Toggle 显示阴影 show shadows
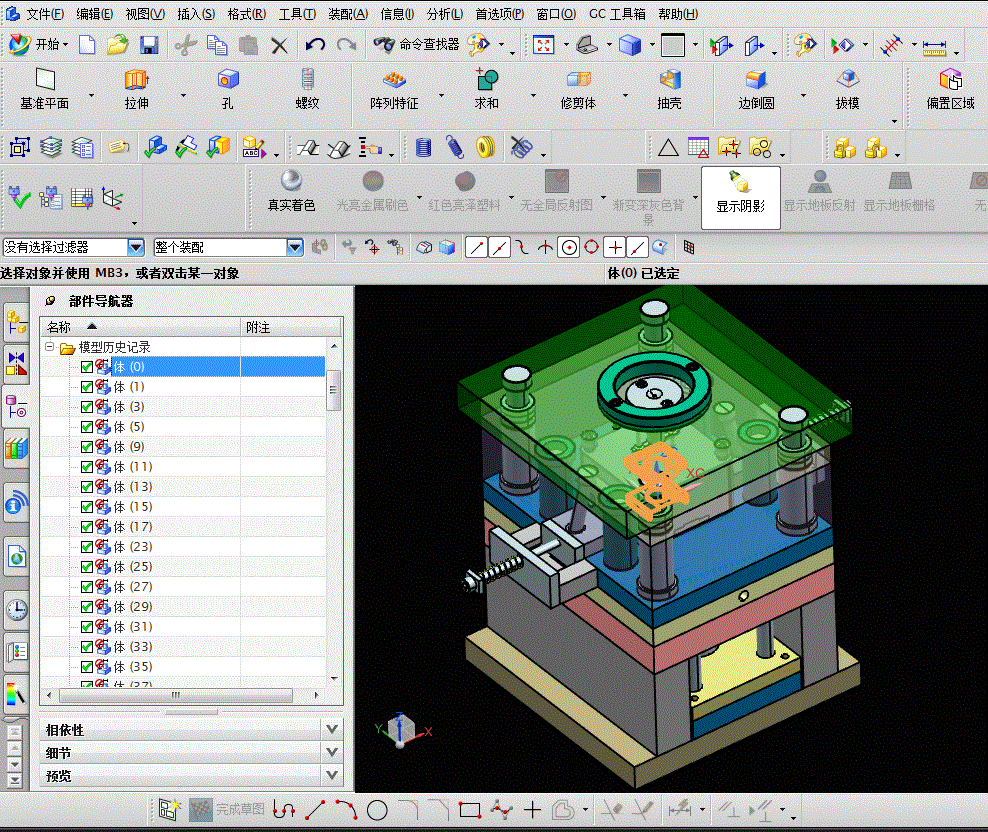This screenshot has width=988, height=832. click(740, 197)
